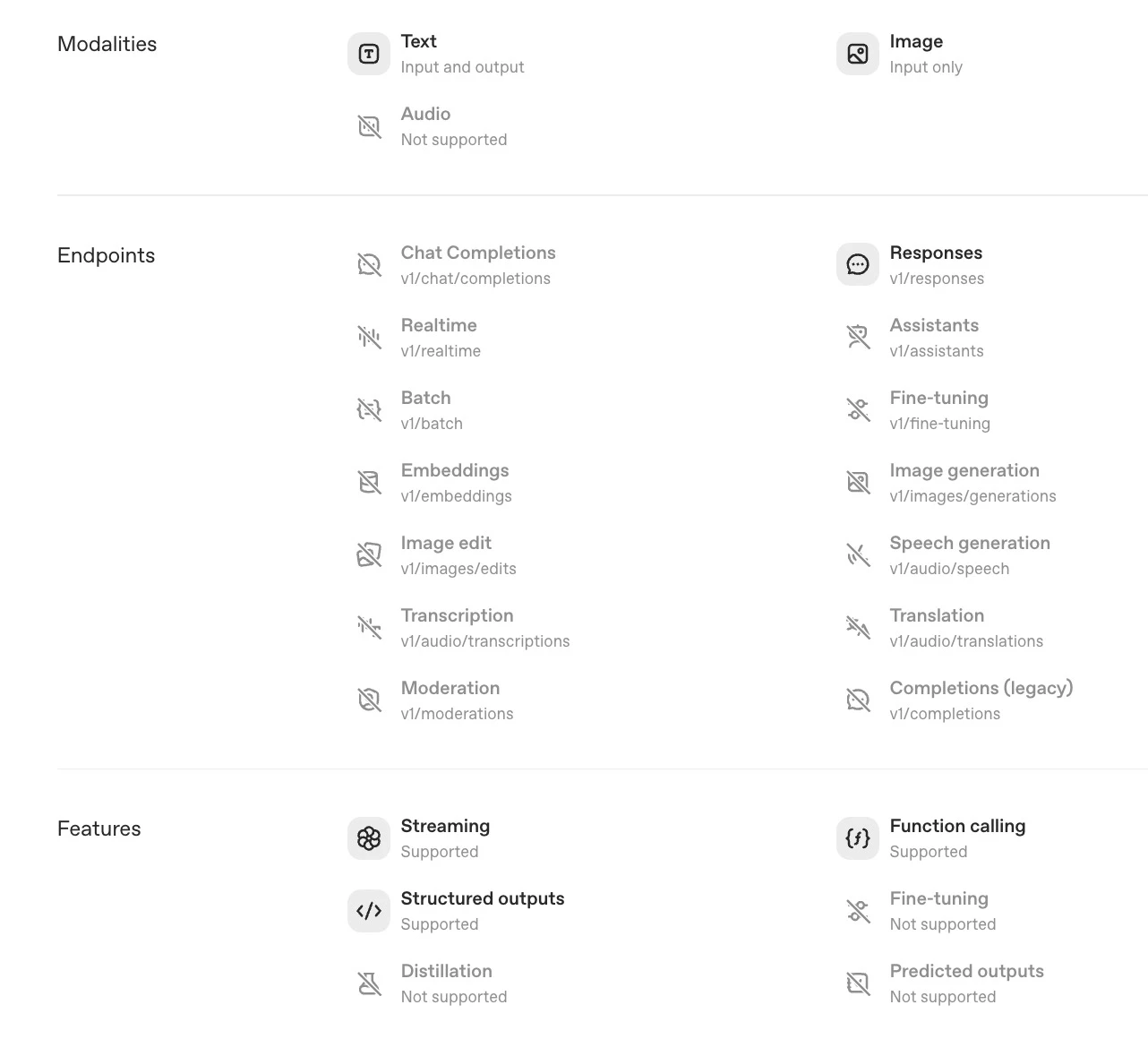Screen dimensions: 1148x1039
Task: Click the Distillation disabled icon
Action: [369, 983]
